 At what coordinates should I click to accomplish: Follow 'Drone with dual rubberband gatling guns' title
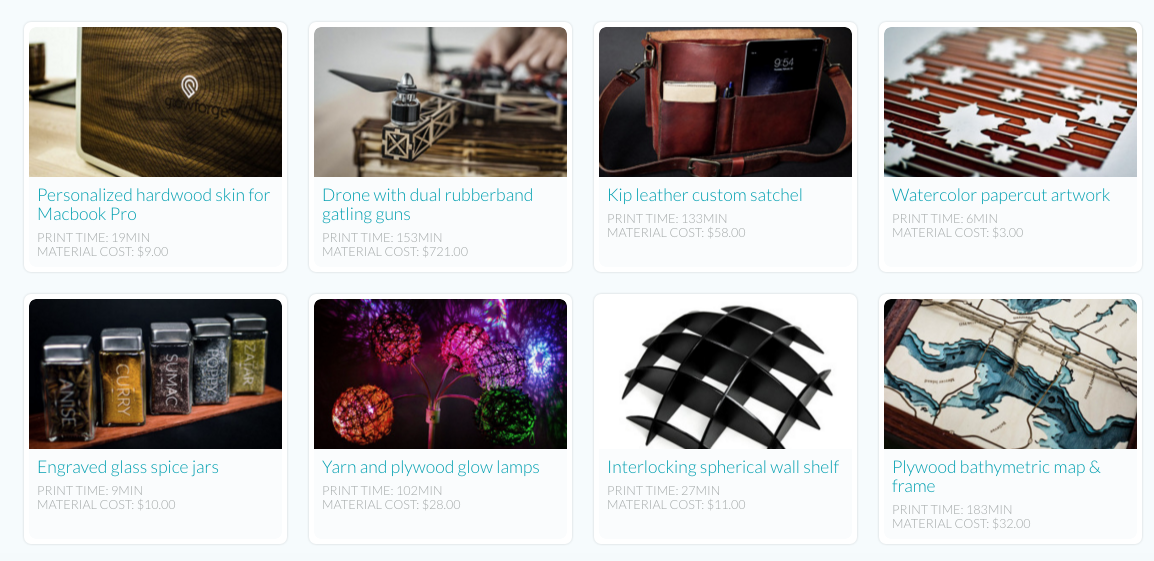click(x=428, y=205)
